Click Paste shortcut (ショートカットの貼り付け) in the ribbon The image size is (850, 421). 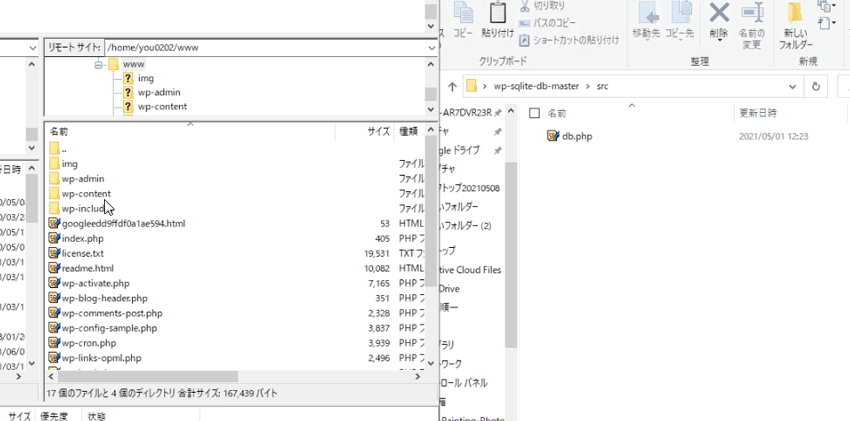pos(569,40)
